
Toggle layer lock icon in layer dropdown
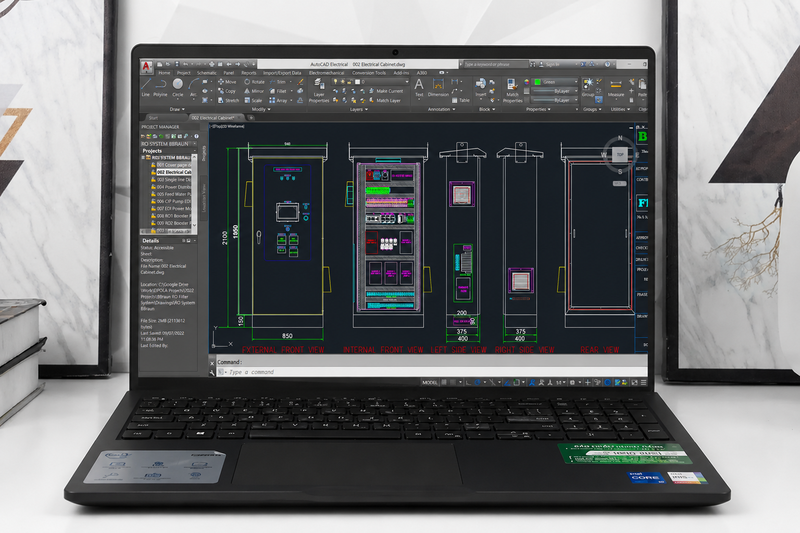(350, 82)
